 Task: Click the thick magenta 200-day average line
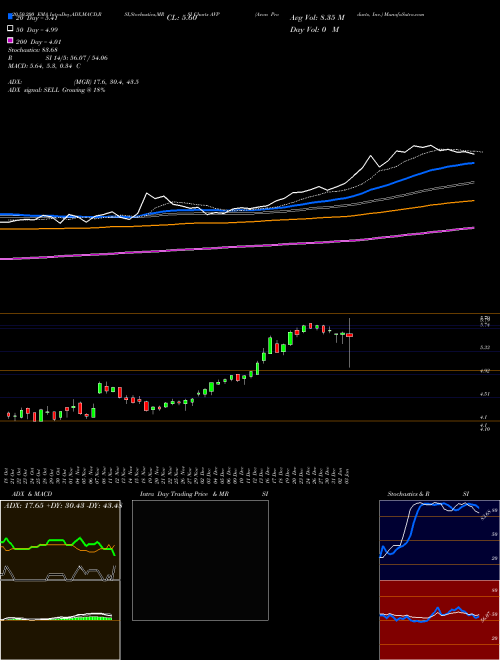(237, 247)
